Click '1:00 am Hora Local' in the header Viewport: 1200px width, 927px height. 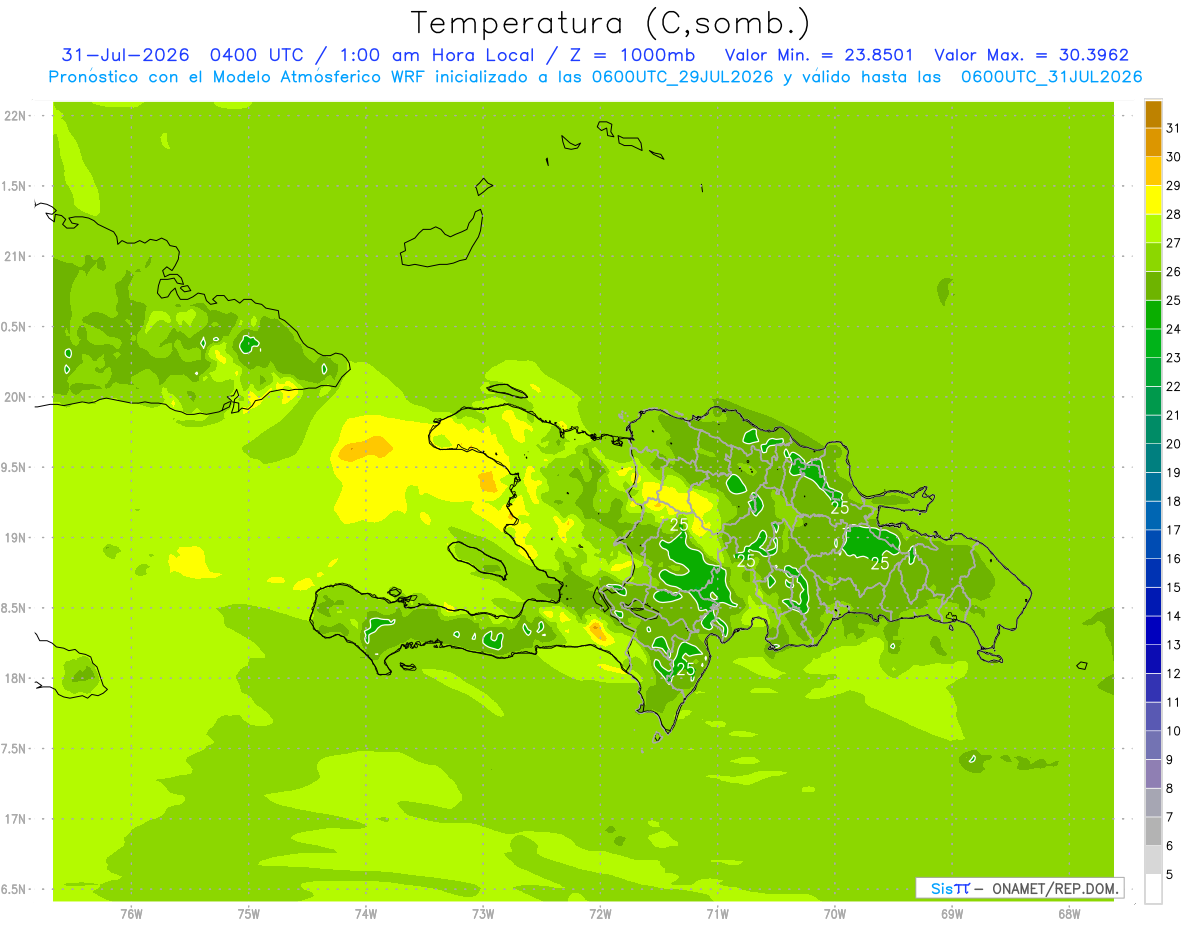pos(429,55)
